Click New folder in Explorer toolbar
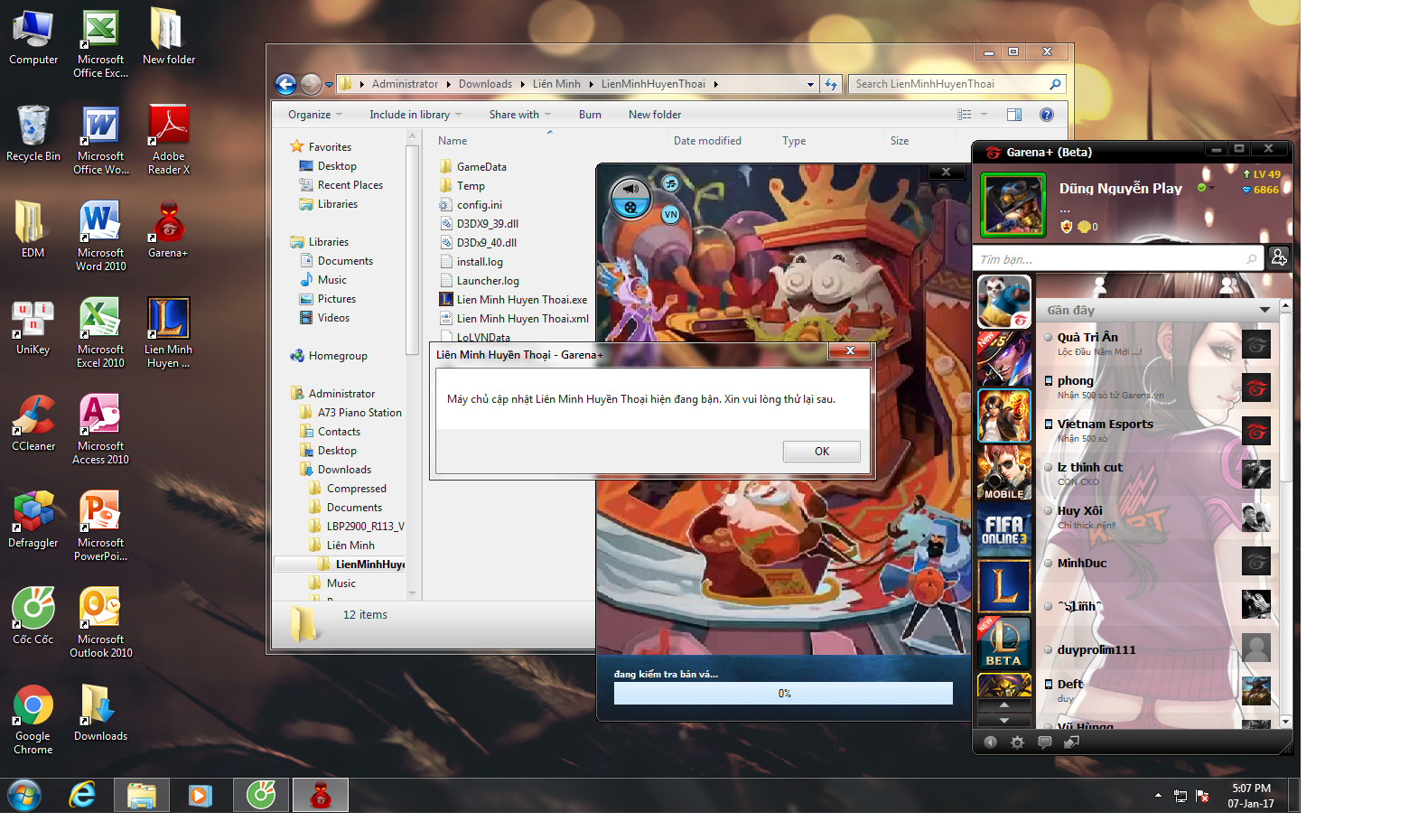The height and width of the screenshot is (840, 1409). [655, 115]
